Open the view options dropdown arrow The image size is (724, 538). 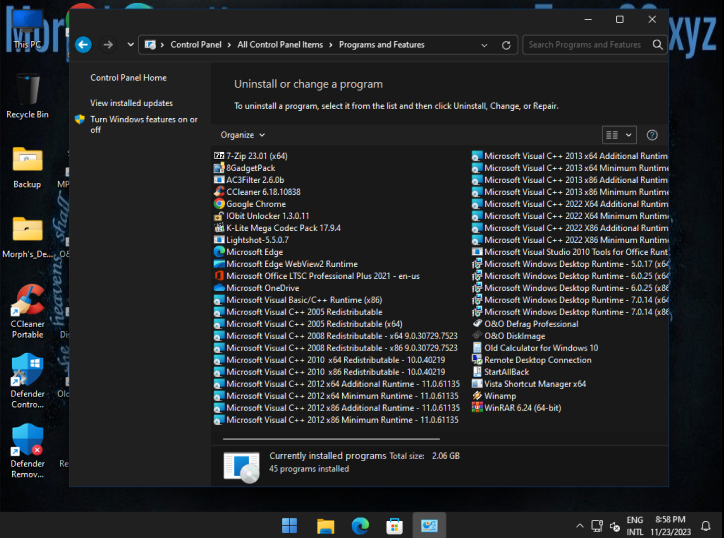click(628, 135)
